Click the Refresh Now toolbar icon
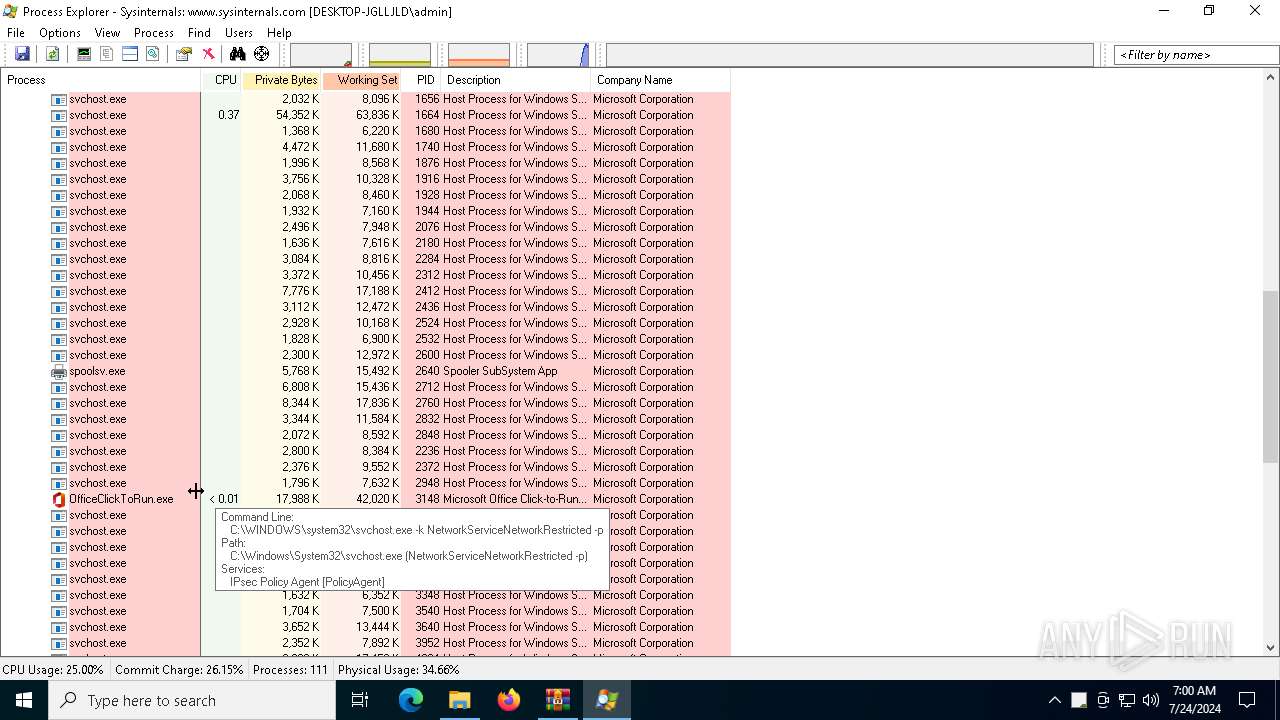The width and height of the screenshot is (1280, 720). click(52, 54)
